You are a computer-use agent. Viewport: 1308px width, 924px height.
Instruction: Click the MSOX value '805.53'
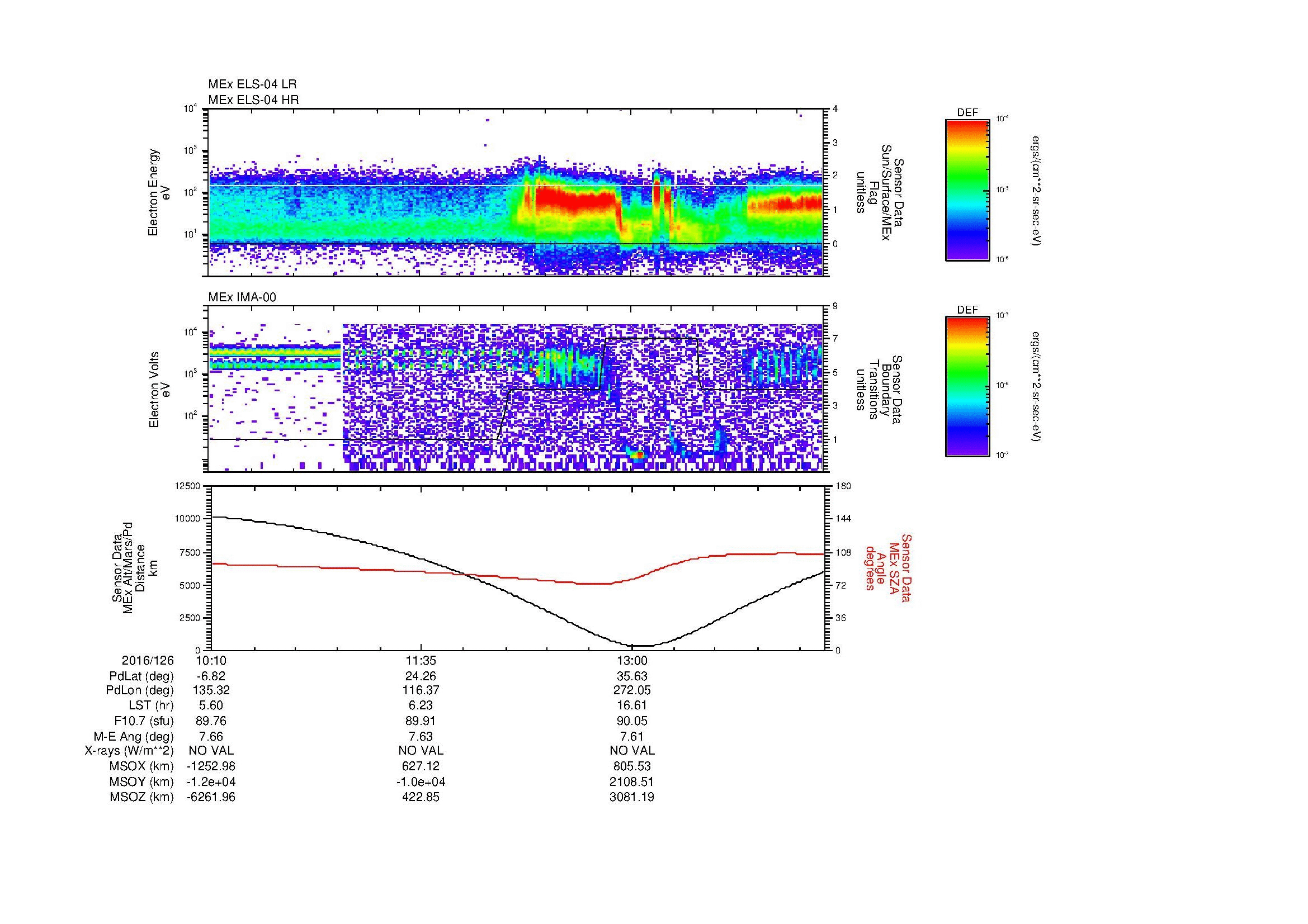(x=632, y=766)
